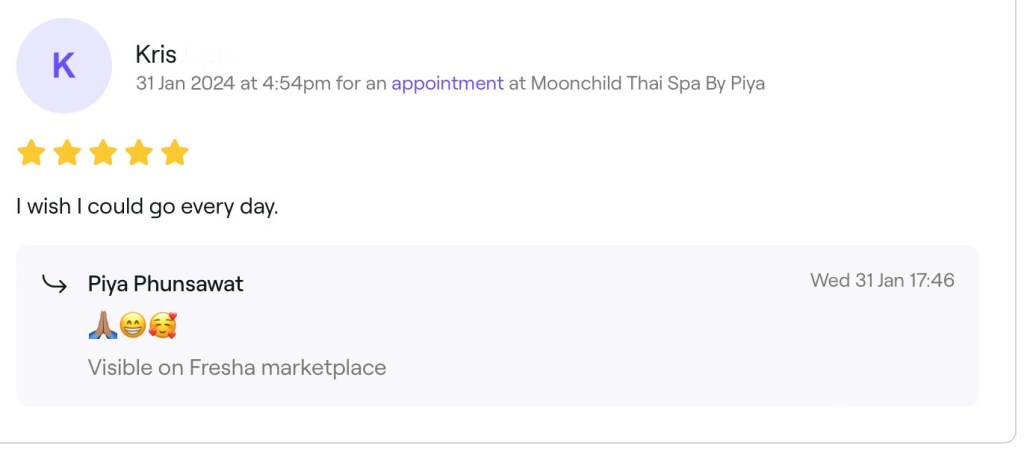Click the smiling face with hearts emoji
The height and width of the screenshot is (457, 1024).
coord(162,325)
